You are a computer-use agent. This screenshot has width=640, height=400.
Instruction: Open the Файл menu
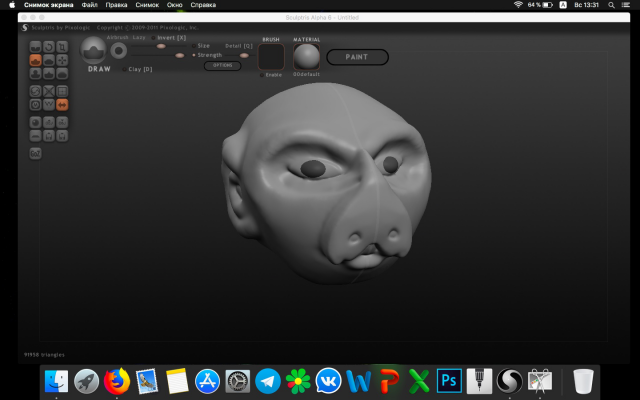[x=89, y=5]
